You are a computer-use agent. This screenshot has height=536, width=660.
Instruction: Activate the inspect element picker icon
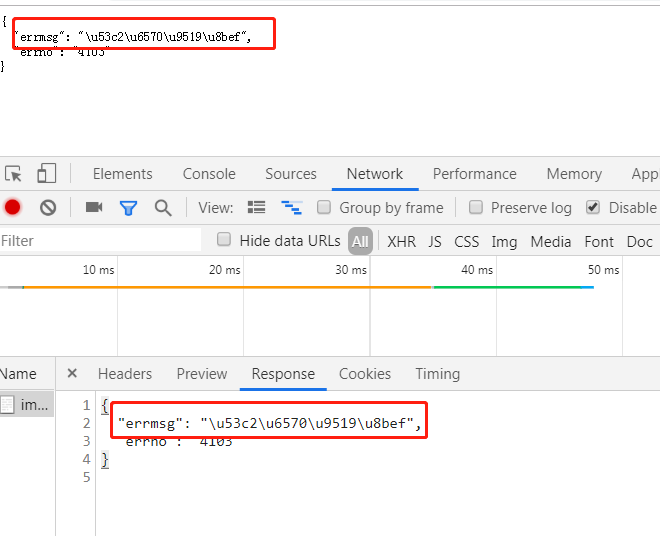coord(13,173)
